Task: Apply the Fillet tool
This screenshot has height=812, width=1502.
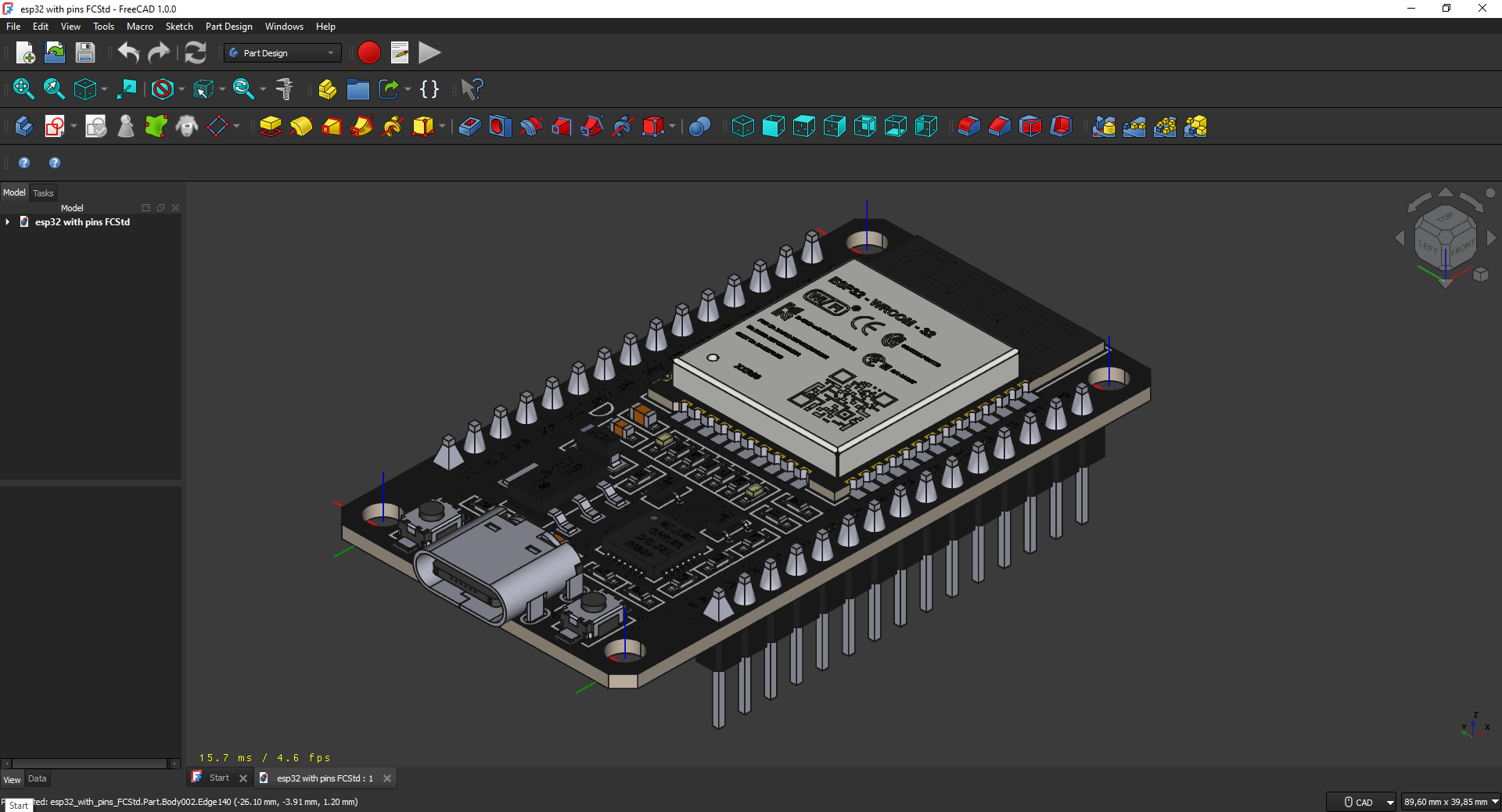Action: point(969,126)
